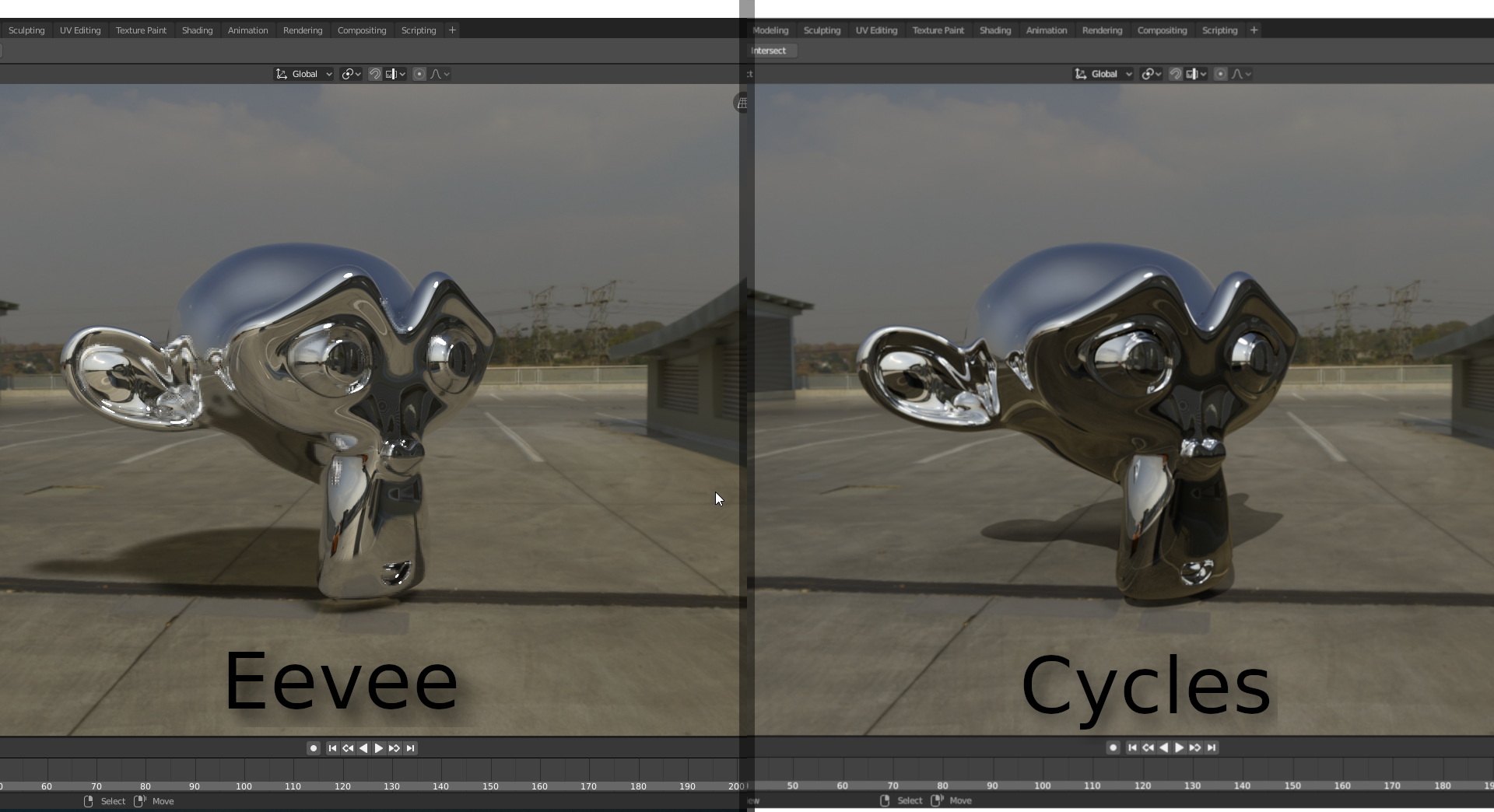
Task: Toggle snapping magnet in Cycles window
Action: 1176,74
